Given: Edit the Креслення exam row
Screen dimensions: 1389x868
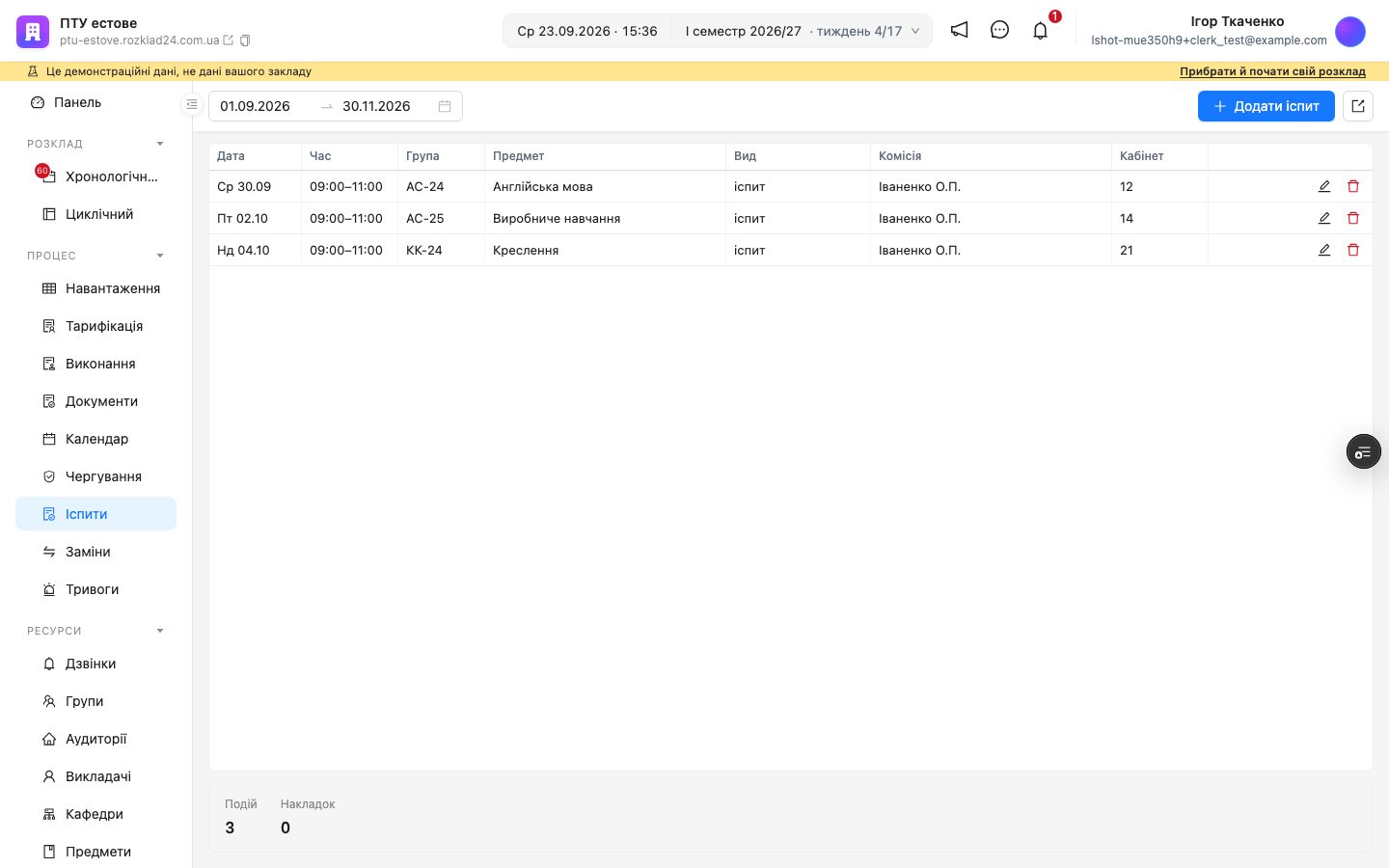Looking at the screenshot, I should (x=1324, y=250).
